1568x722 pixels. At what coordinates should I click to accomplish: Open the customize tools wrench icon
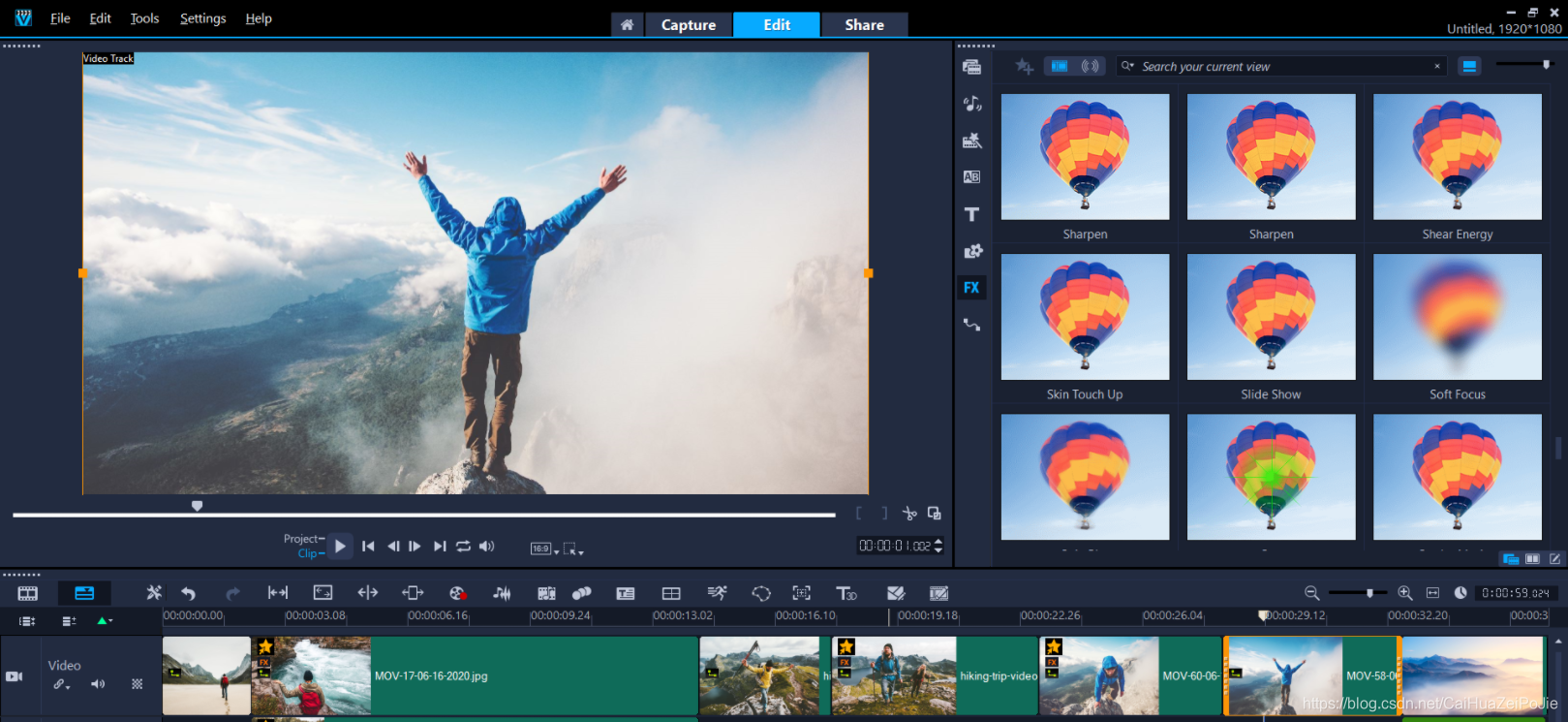pyautogui.click(x=154, y=592)
